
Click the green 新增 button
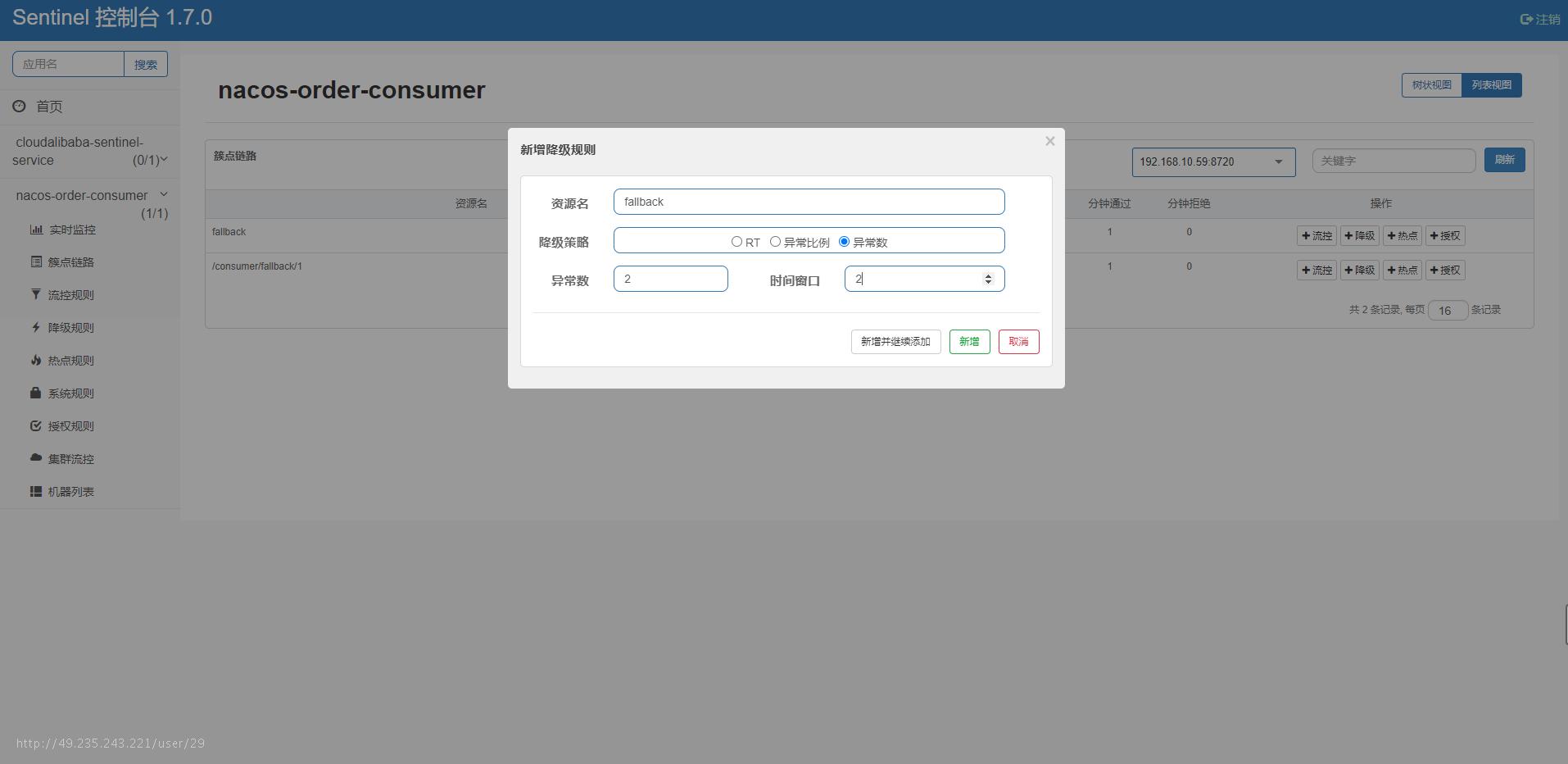(969, 342)
